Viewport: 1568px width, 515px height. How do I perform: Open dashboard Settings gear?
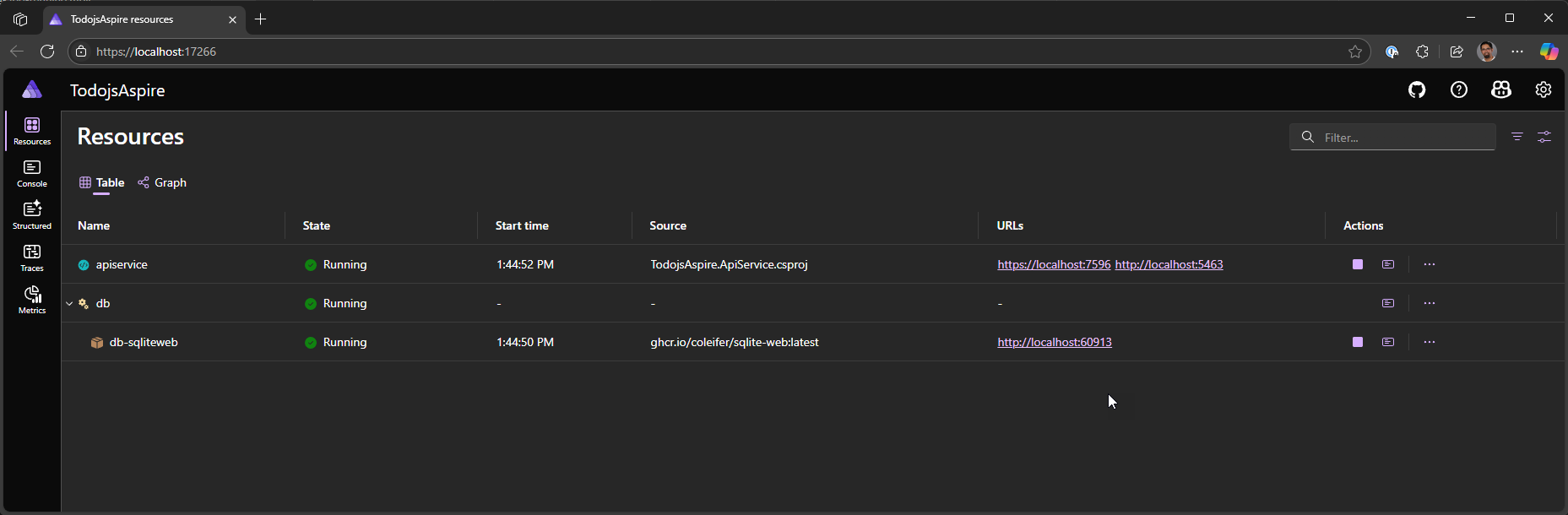(1544, 89)
